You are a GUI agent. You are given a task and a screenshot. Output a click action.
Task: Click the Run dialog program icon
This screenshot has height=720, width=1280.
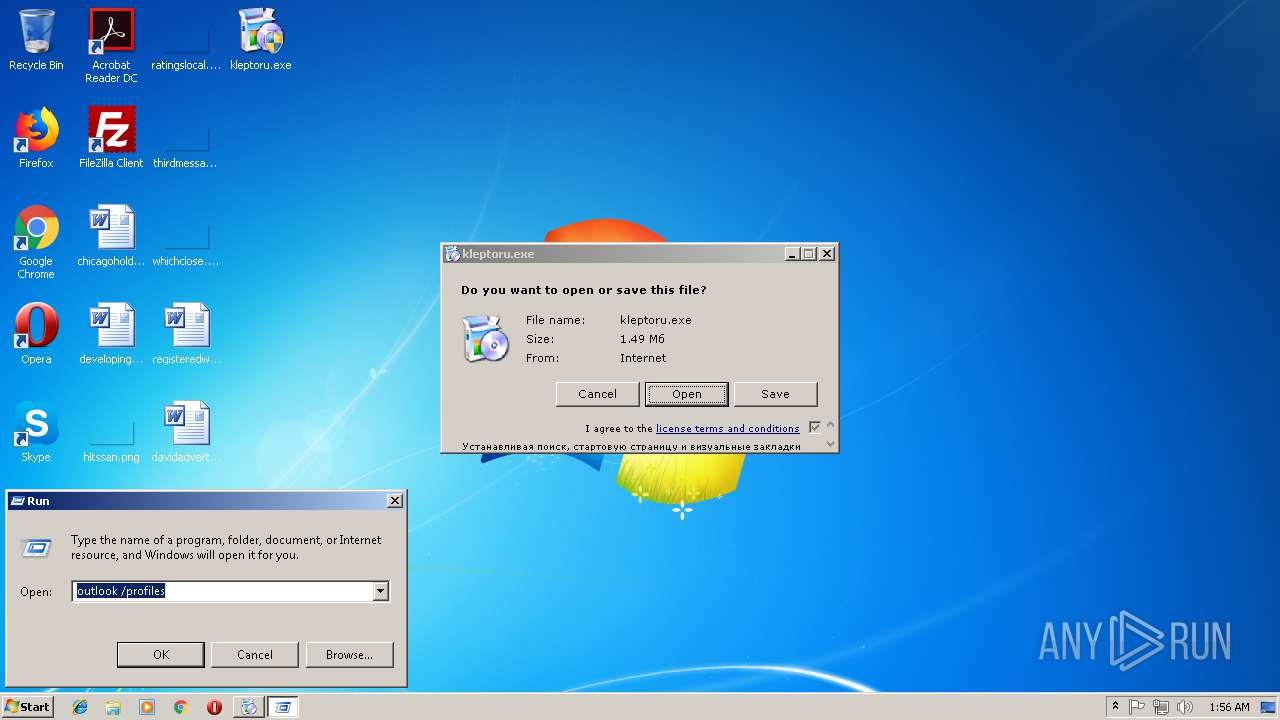(x=36, y=547)
